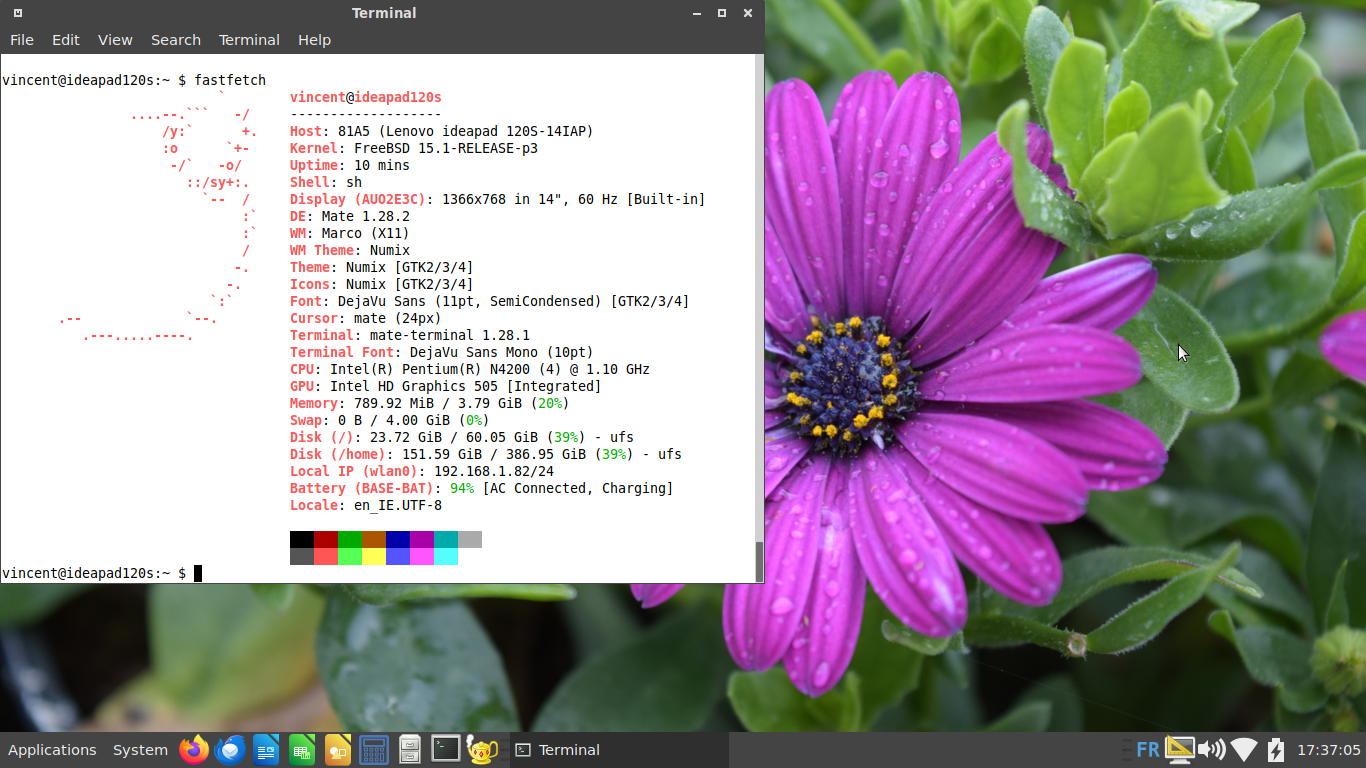The width and height of the screenshot is (1366, 768).
Task: Click the "Terminal: mate-terminal 1.28.1" line
Action: point(410,335)
